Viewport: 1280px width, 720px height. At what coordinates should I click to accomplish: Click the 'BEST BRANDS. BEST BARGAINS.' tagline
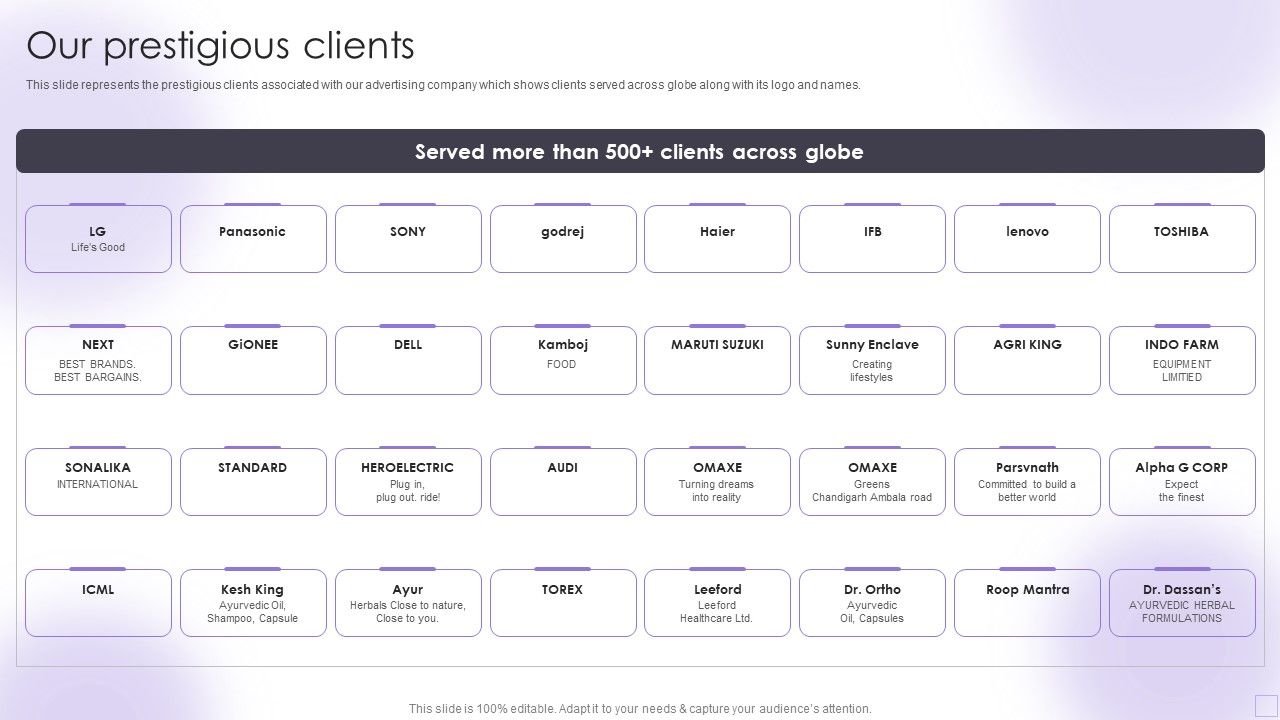98,371
